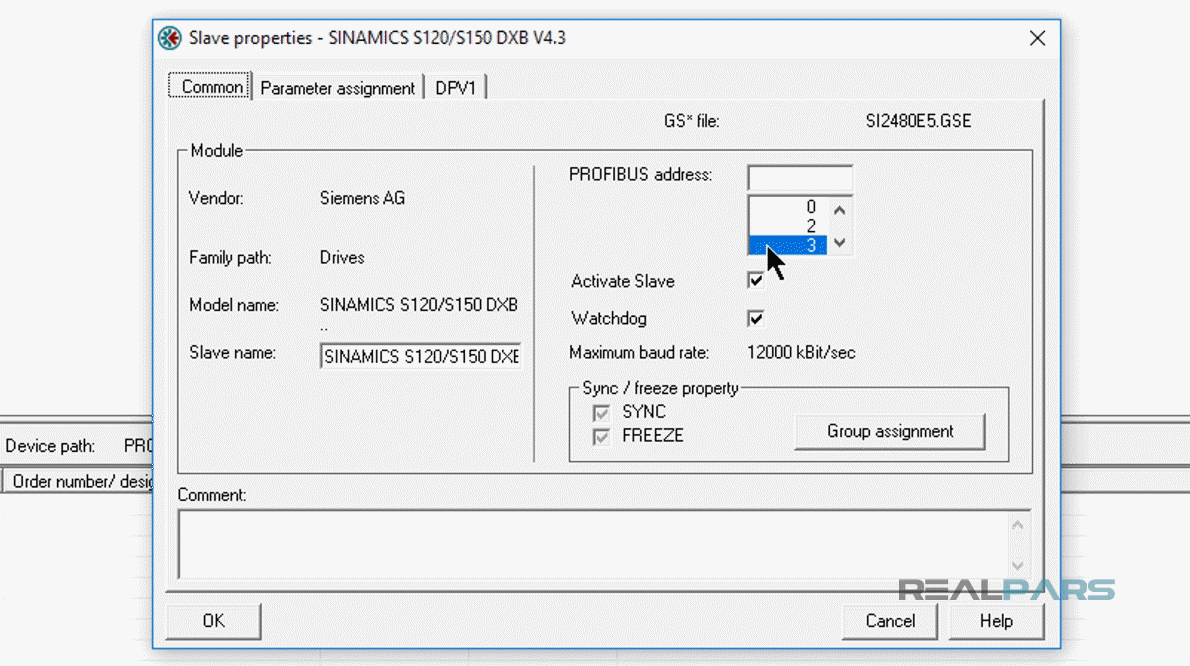
Task: Open the DPV1 tab
Action: 455,88
